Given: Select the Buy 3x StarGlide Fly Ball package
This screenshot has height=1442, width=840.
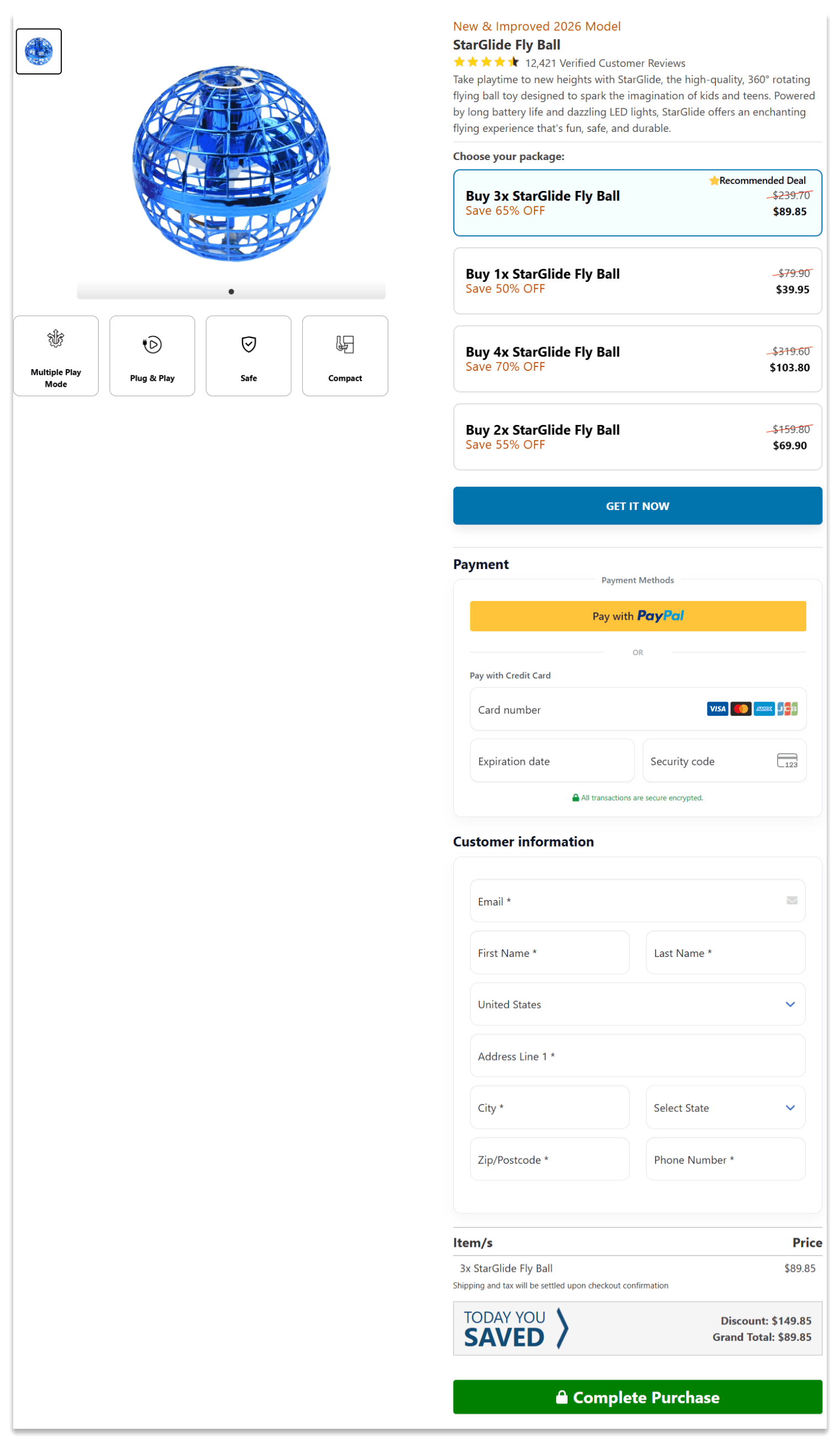Looking at the screenshot, I should click(638, 203).
